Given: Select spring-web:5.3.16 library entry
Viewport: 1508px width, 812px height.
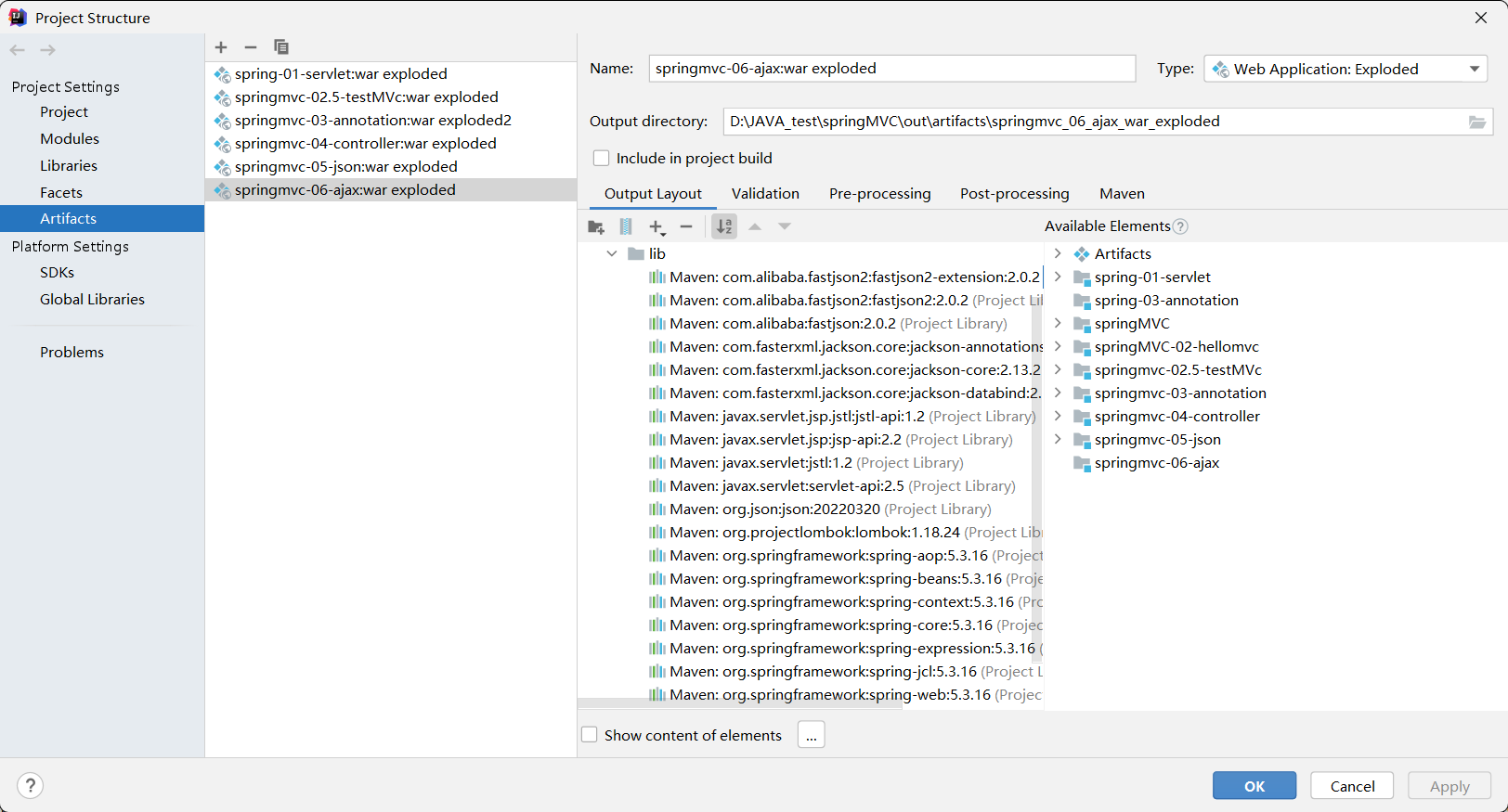Looking at the screenshot, I should point(844,695).
